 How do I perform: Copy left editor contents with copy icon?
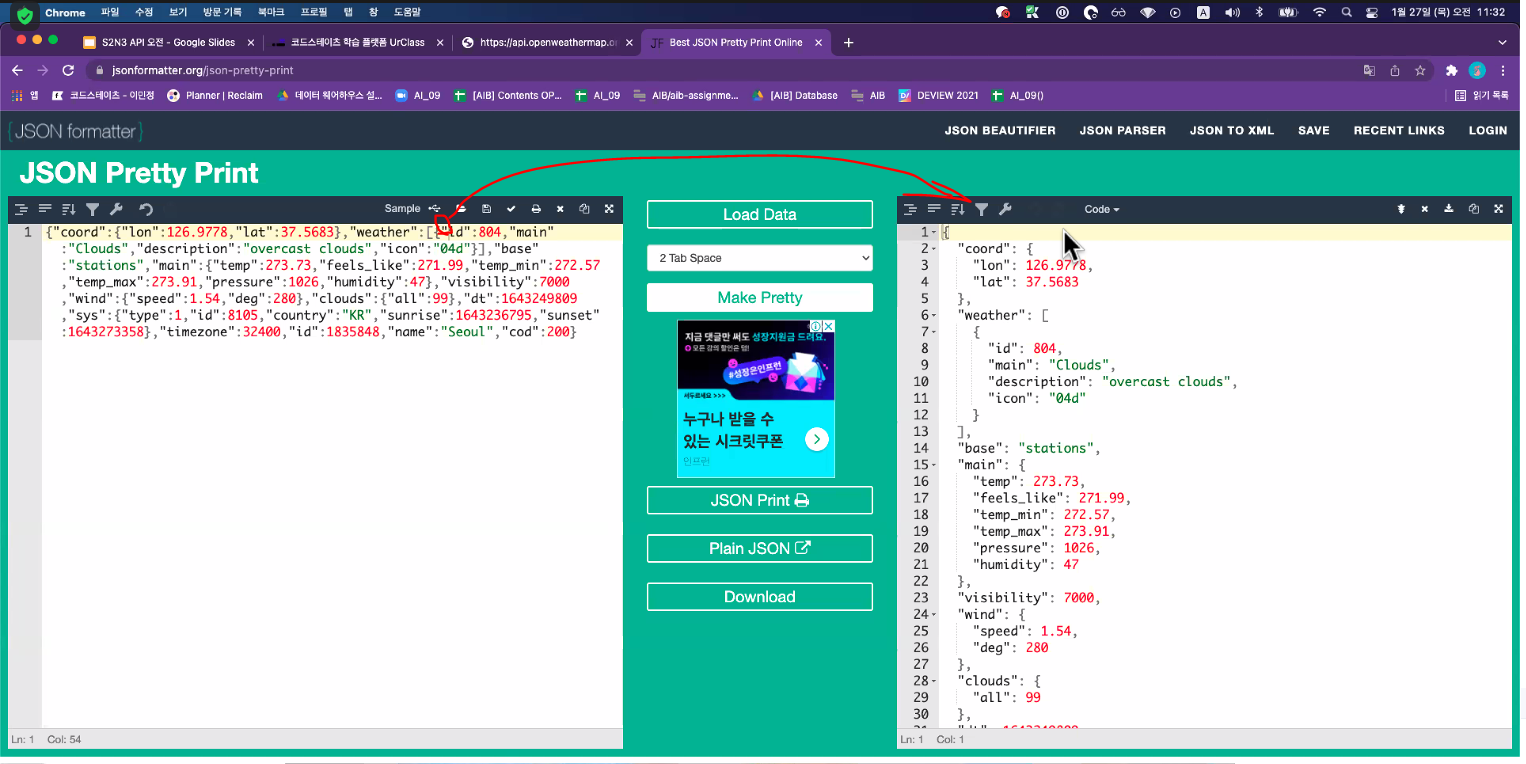(x=584, y=209)
